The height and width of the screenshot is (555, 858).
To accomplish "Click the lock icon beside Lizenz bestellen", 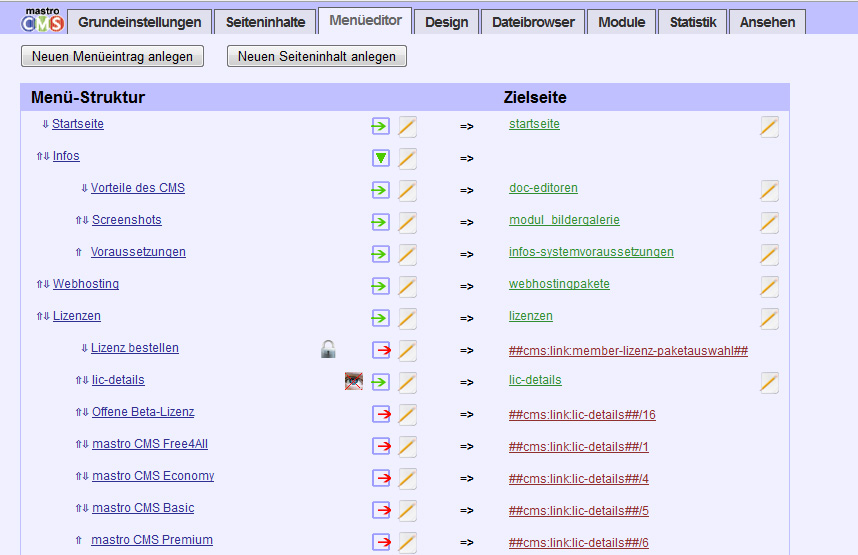I will click(x=328, y=349).
